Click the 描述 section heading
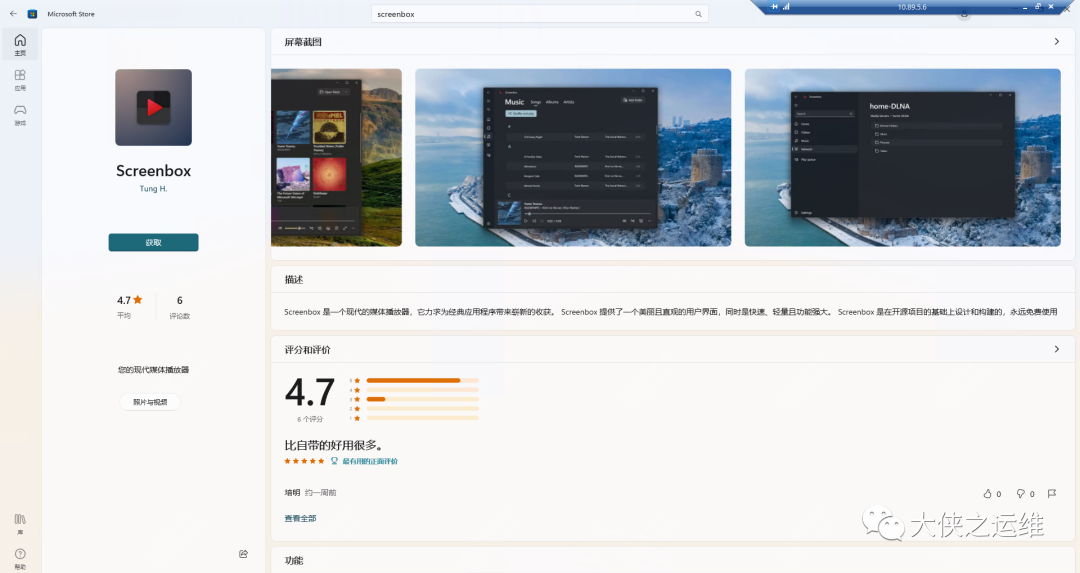1080x573 pixels. [x=294, y=280]
